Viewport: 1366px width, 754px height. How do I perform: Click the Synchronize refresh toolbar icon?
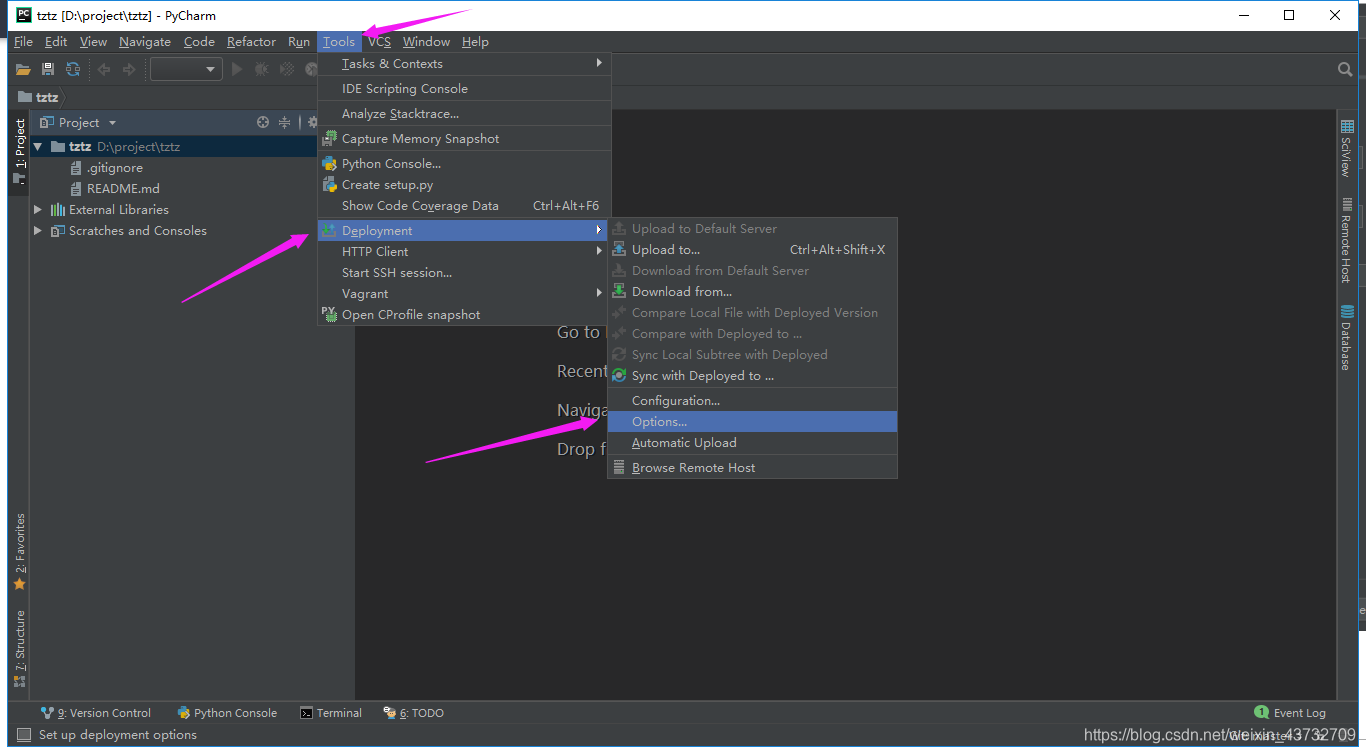click(73, 69)
